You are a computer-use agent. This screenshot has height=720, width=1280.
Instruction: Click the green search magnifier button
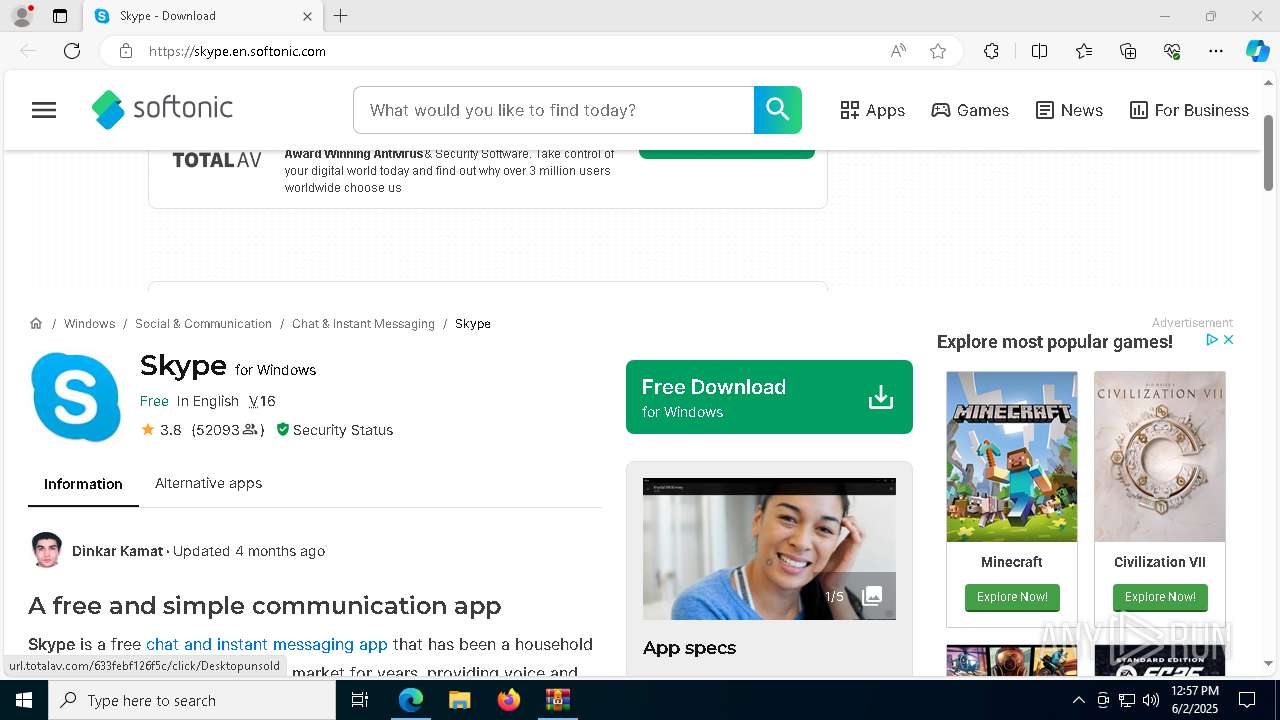tap(778, 110)
